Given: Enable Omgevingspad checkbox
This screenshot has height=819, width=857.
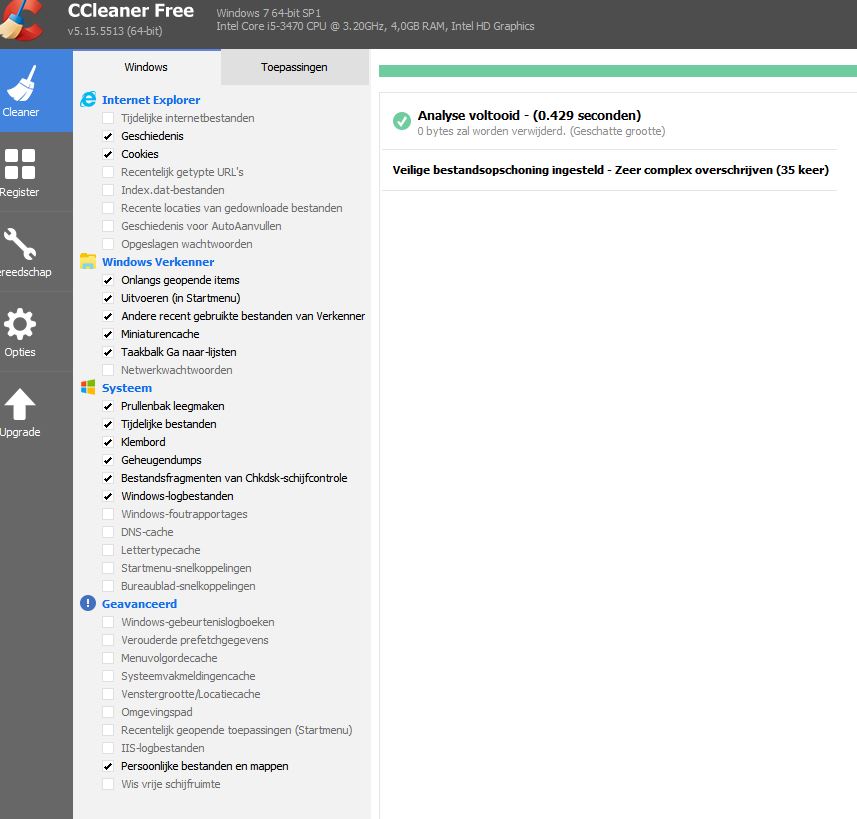Looking at the screenshot, I should [x=108, y=712].
